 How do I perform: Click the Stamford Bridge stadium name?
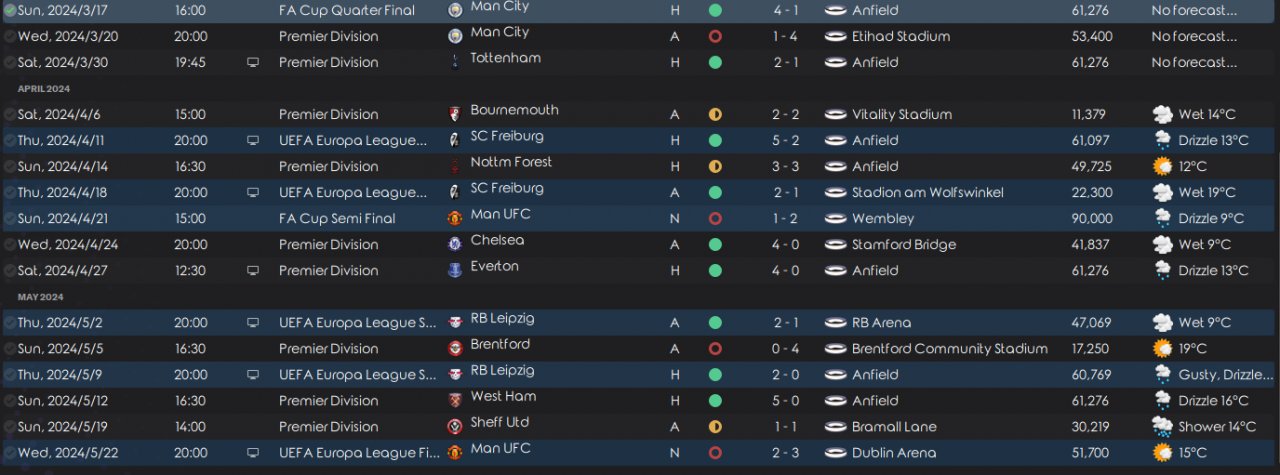pyautogui.click(x=904, y=244)
